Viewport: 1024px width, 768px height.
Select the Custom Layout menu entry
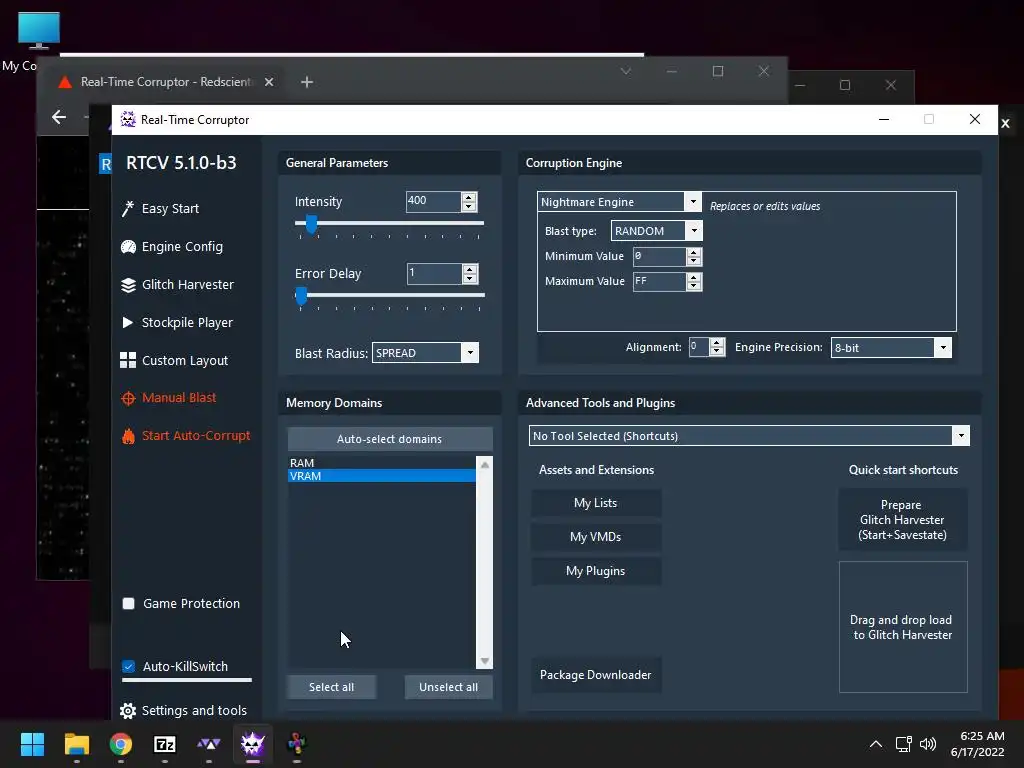click(185, 360)
